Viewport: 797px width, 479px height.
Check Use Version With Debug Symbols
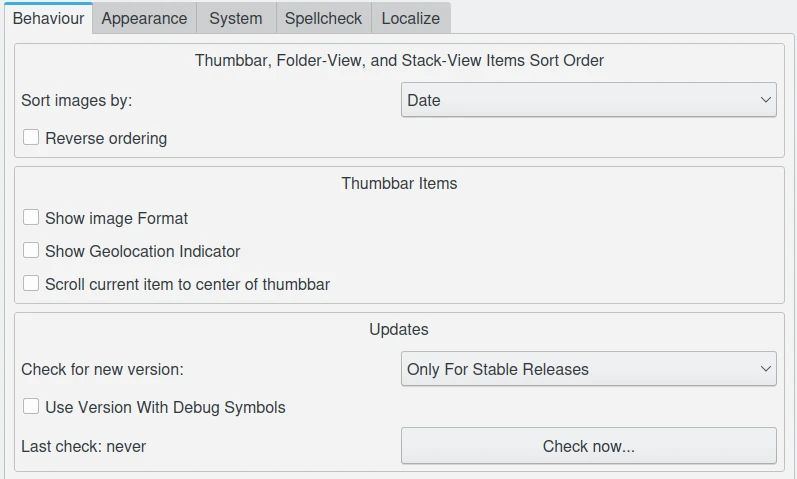click(x=31, y=407)
